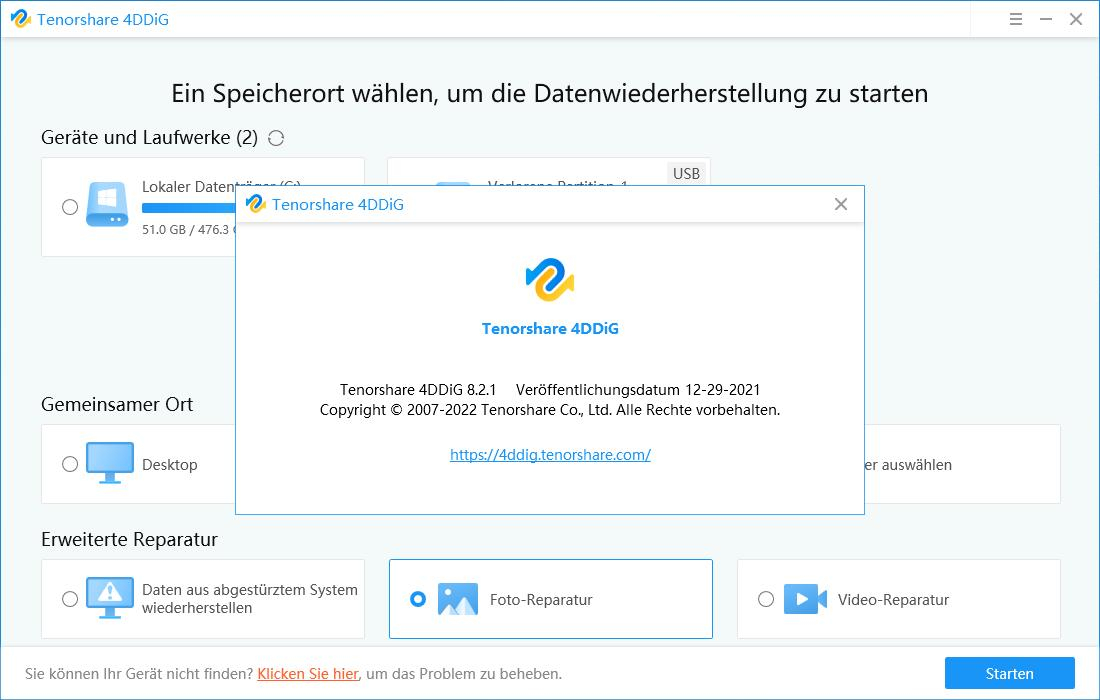Screen dimensions: 1100x700
Task: Click the Foto-Reparatur picture icon
Action: click(456, 598)
